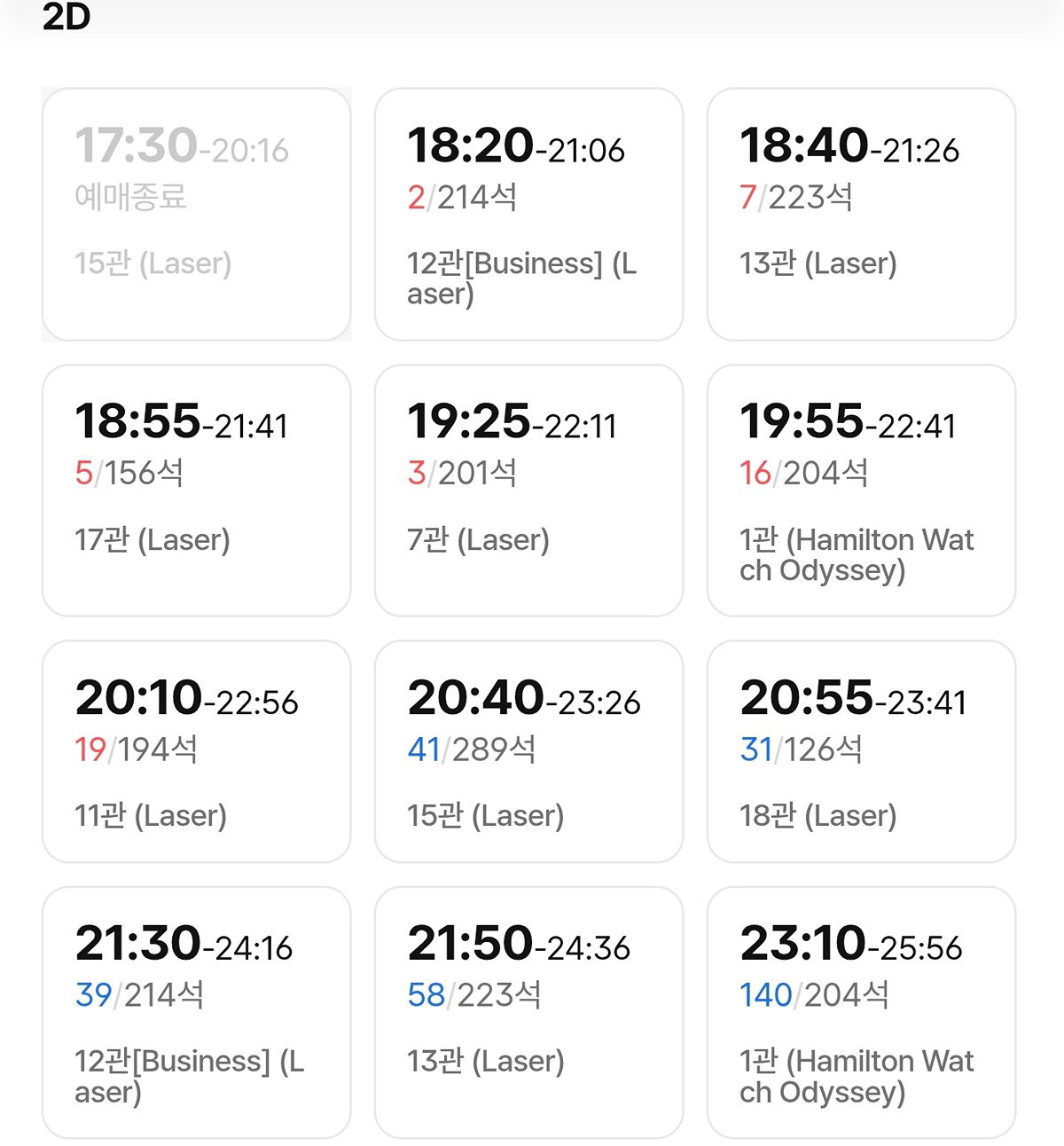This screenshot has width=1064, height=1146.
Task: Select the 18:40 showtime in hall 13
Action: pos(861,214)
